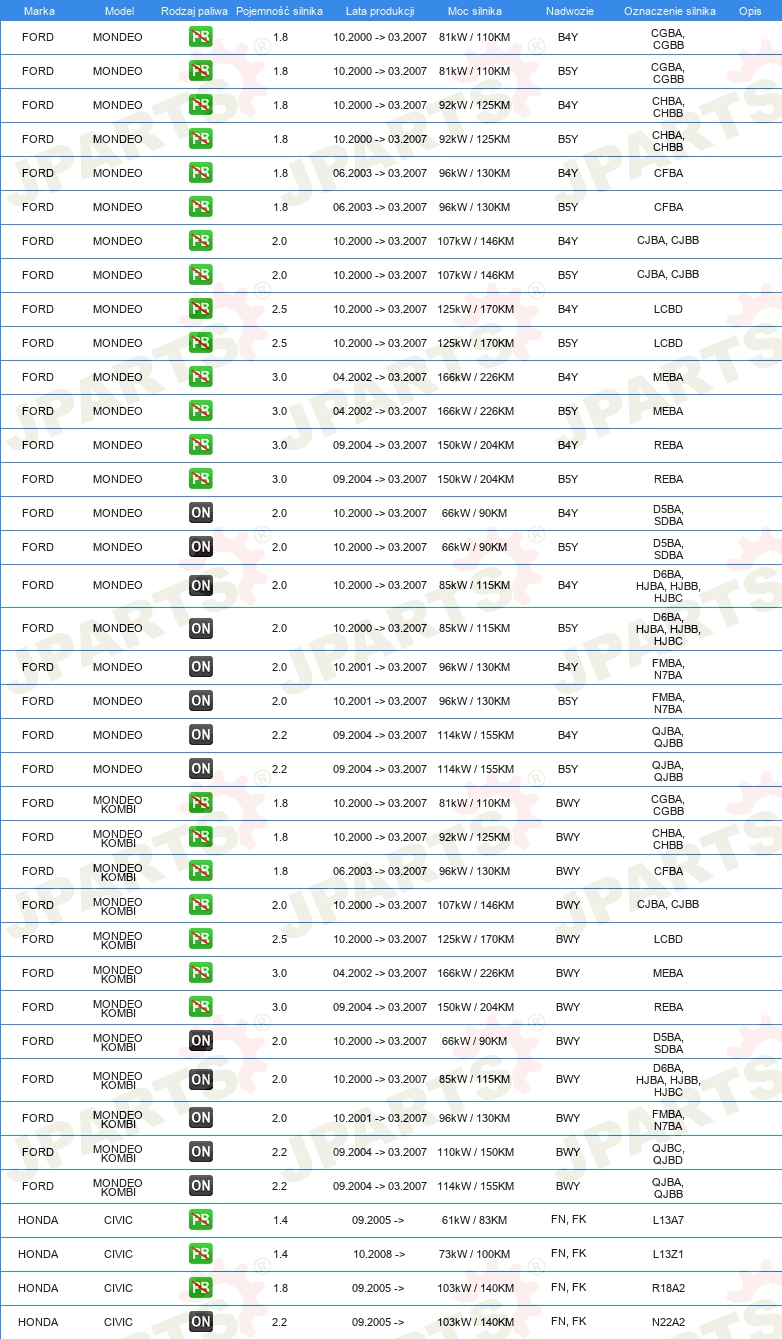Click ON diesel icon in Mondeo Kombi 110kW row
Image resolution: width=782 pixels, height=1339 pixels.
point(201,1153)
